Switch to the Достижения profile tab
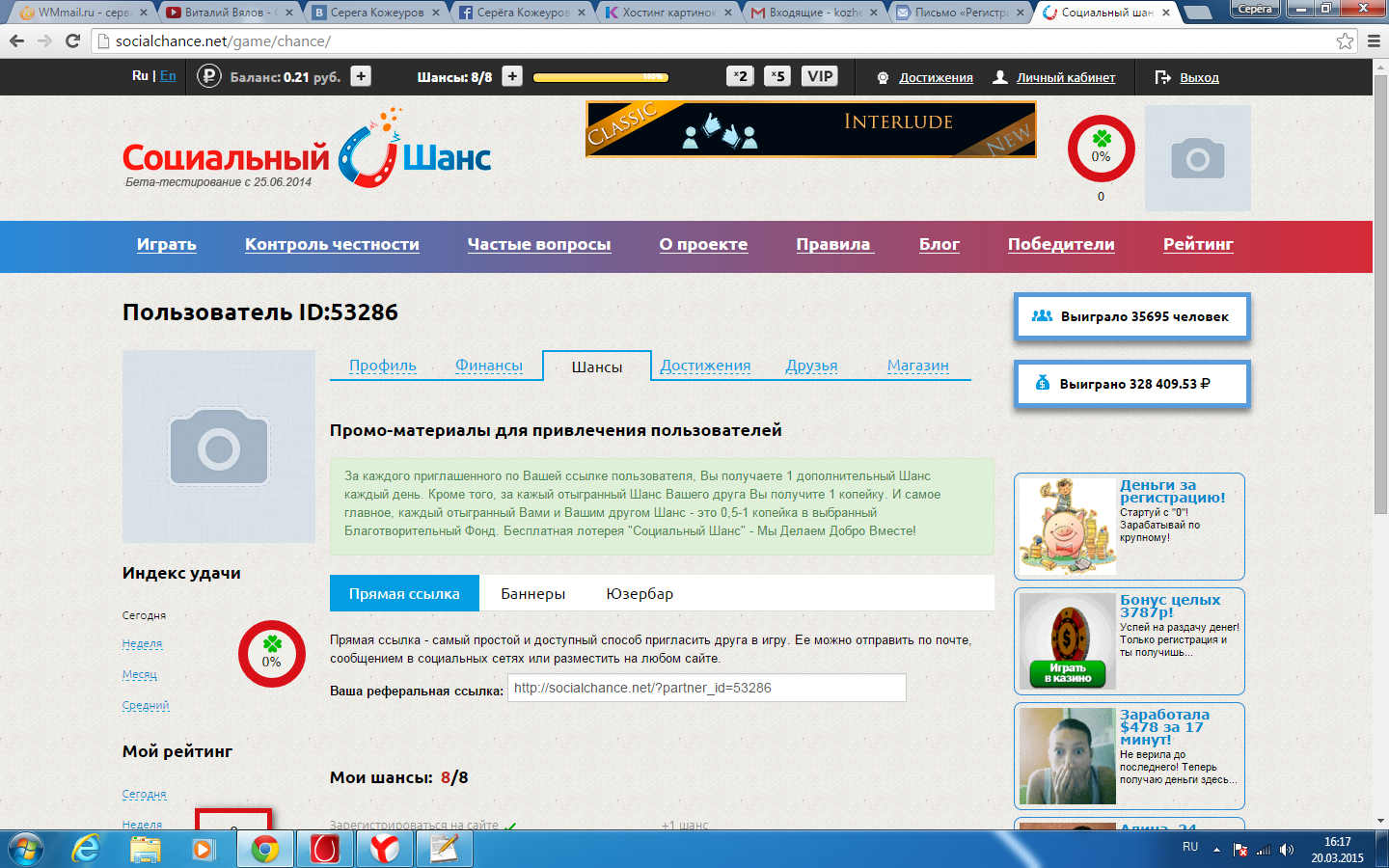Viewport: 1389px width, 868px height. click(x=705, y=366)
